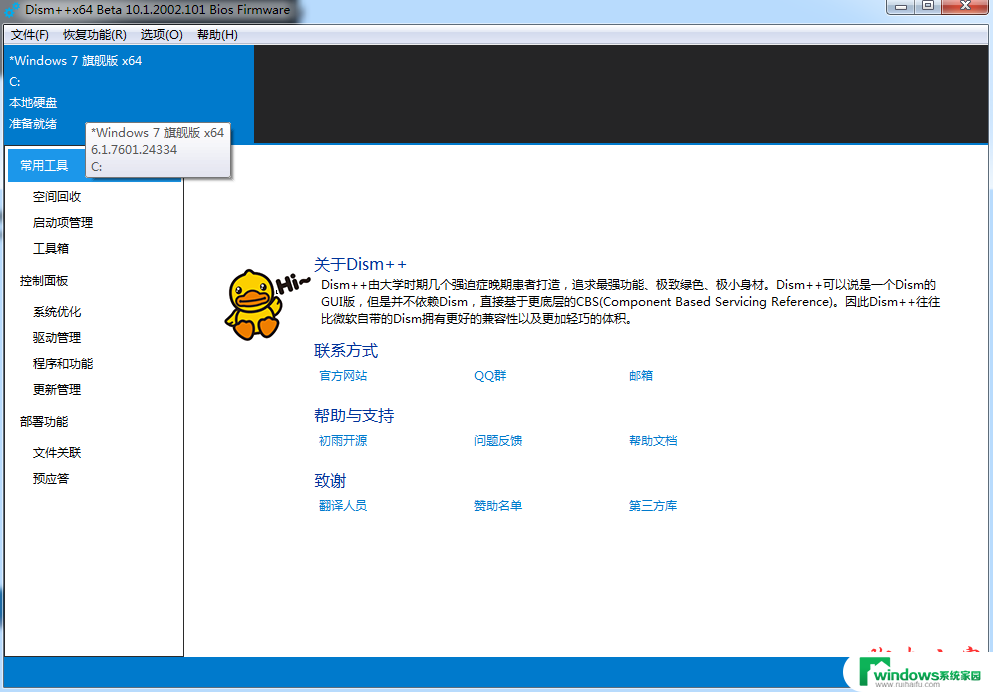
Task: Click the Dism++ app icon in title bar
Action: pyautogui.click(x=12, y=10)
